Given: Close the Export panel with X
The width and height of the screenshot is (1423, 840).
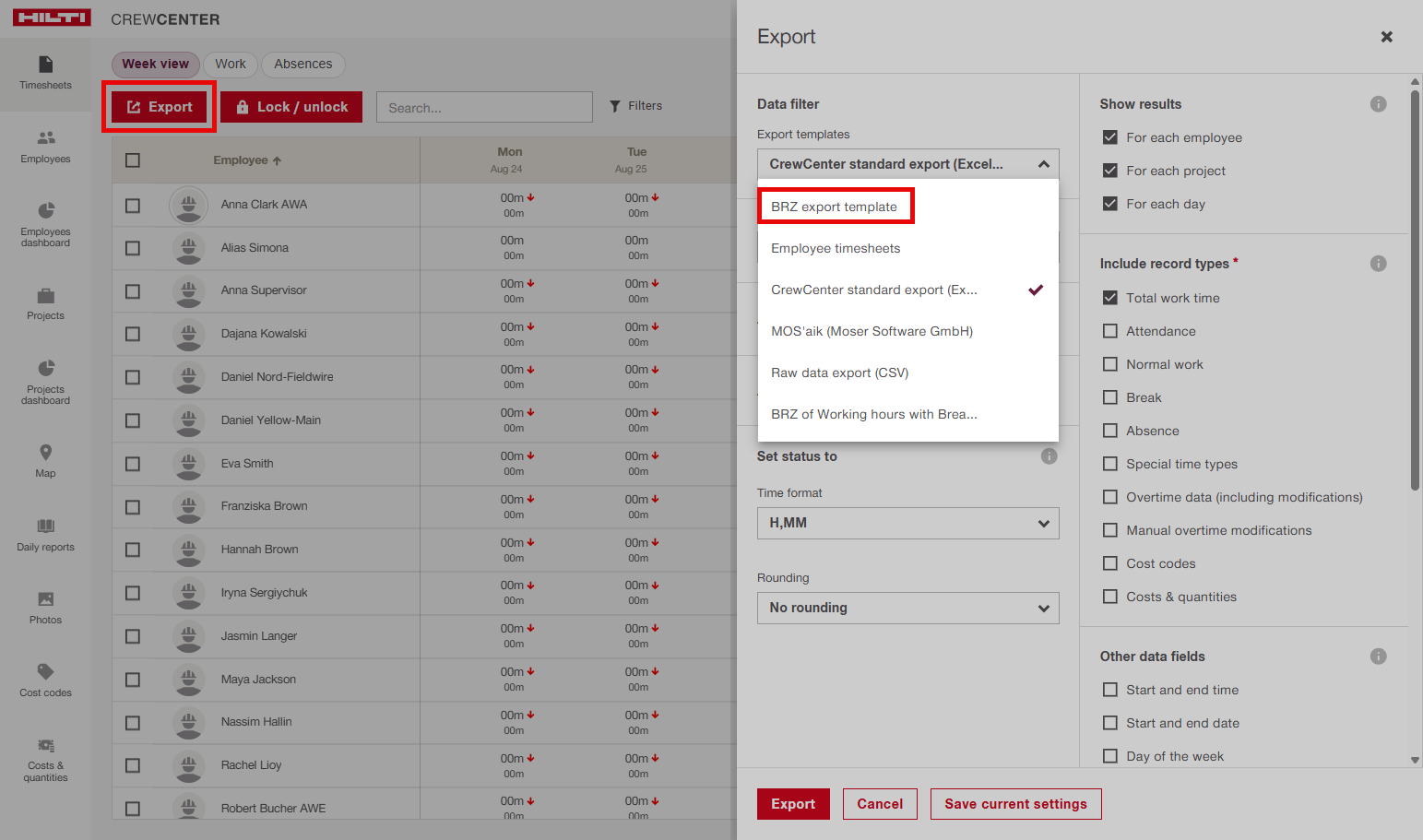Looking at the screenshot, I should [1386, 37].
